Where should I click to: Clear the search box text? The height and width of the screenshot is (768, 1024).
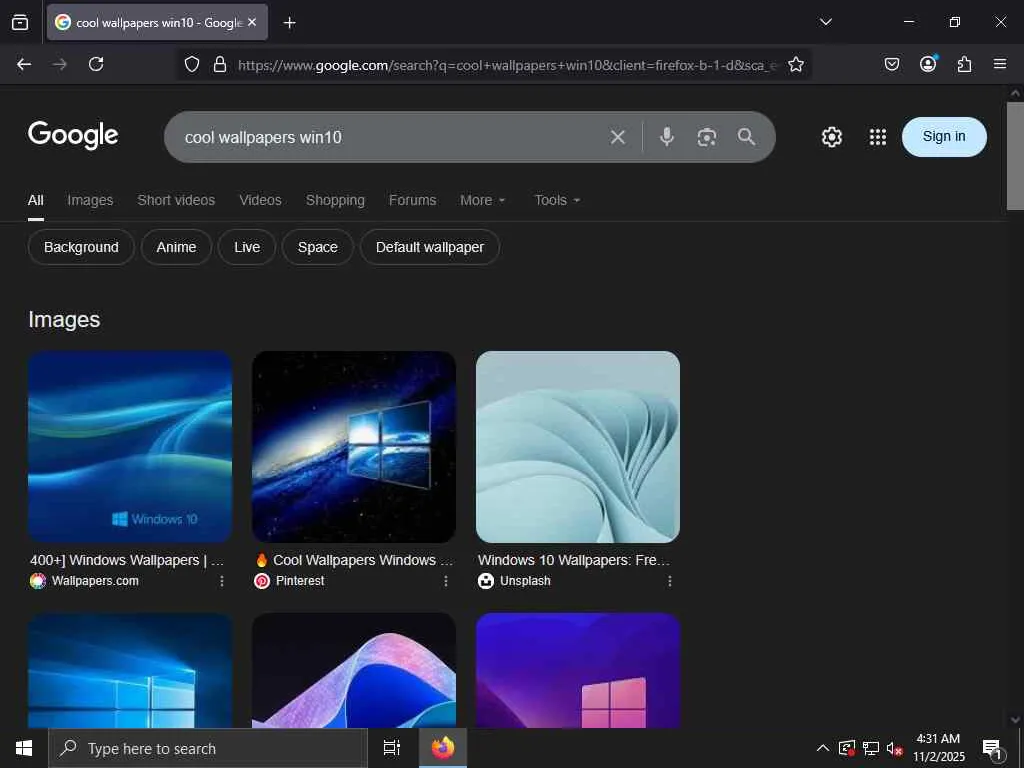(617, 137)
